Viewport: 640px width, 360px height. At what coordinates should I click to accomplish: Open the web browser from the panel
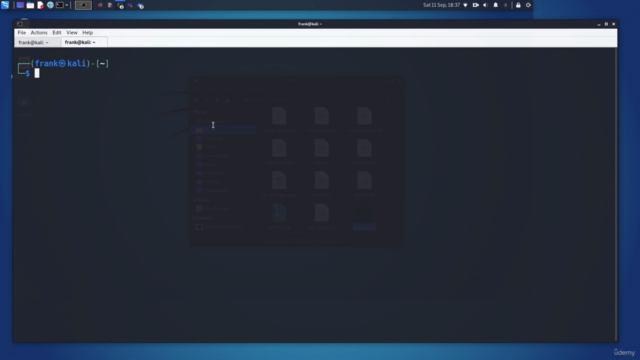click(50, 5)
